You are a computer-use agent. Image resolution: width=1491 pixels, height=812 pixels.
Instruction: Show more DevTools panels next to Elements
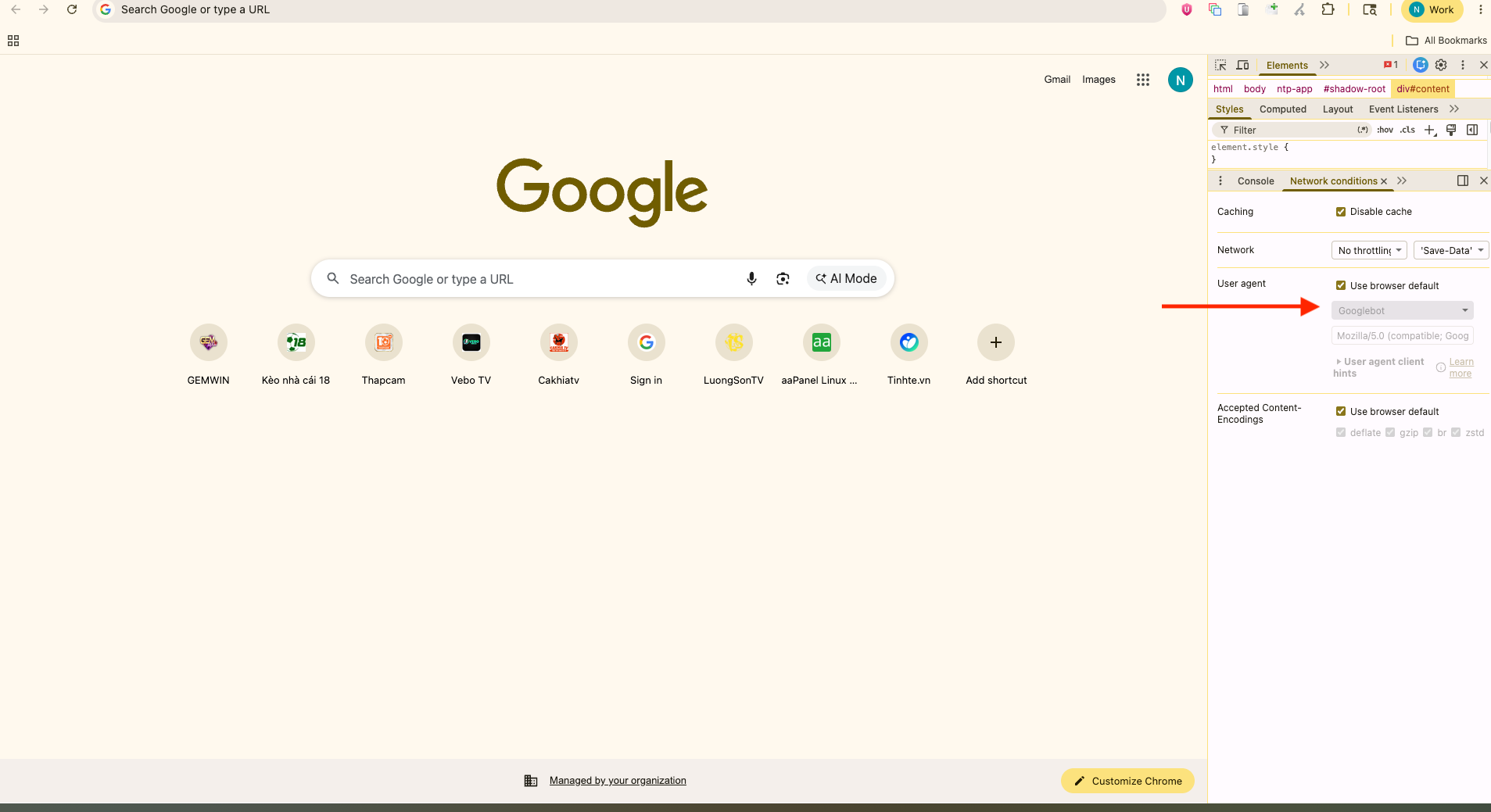(x=1324, y=65)
